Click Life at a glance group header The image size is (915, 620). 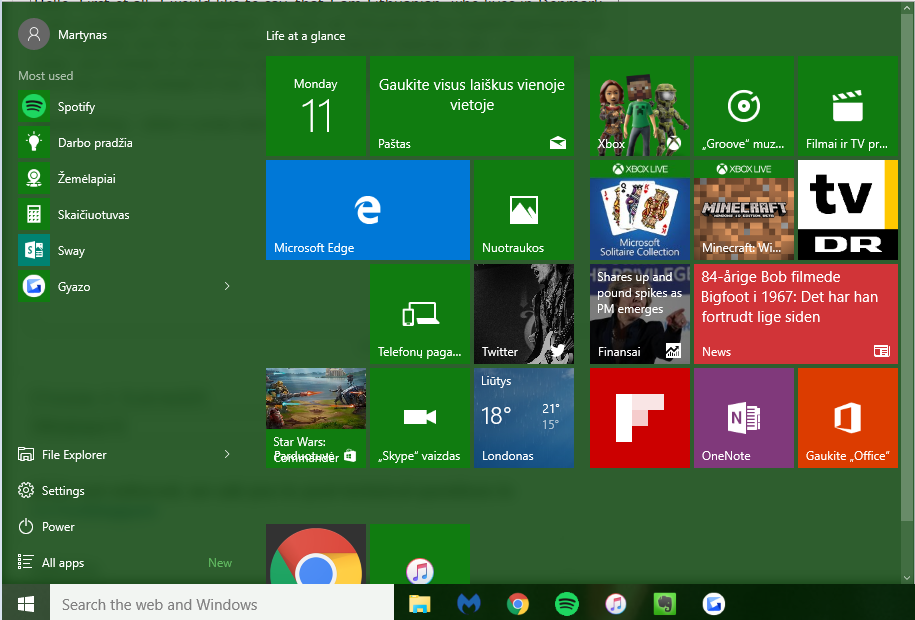(306, 36)
